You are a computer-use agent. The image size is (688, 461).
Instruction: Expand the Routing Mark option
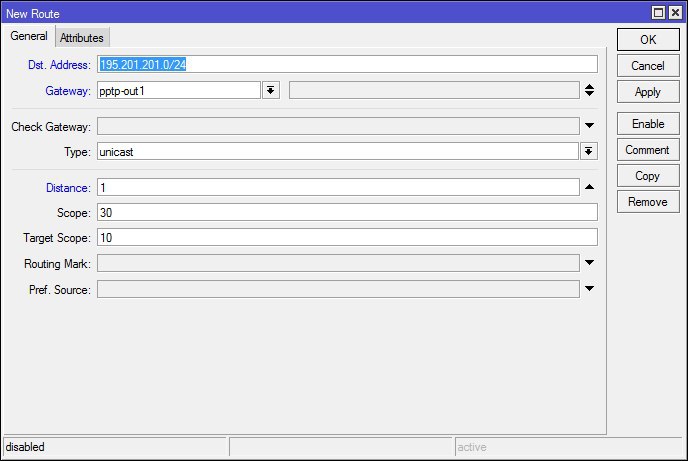point(589,263)
